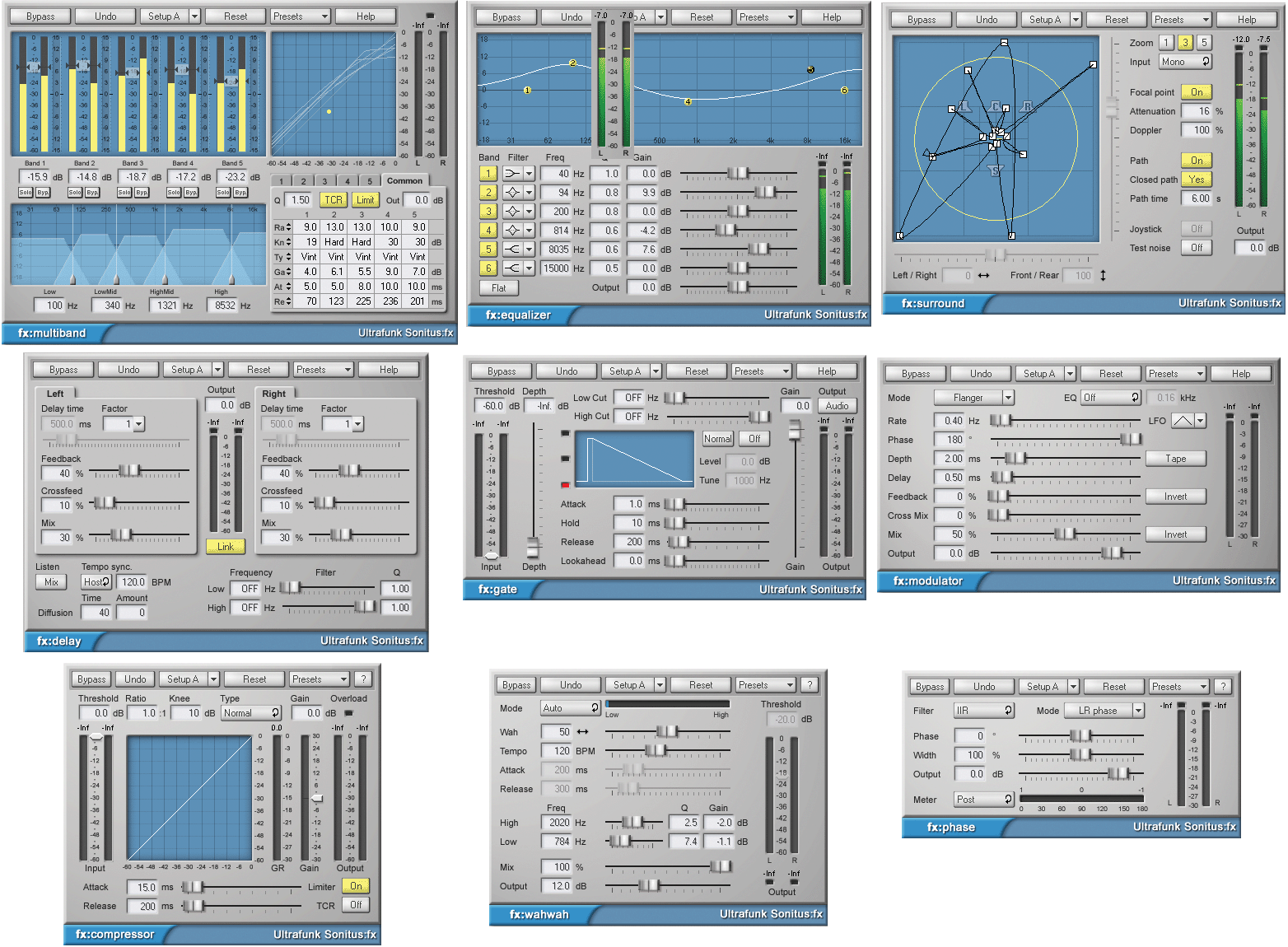Solo Band 2 in fx:multiband
Screen dimensions: 1288x947
pyautogui.click(x=77, y=192)
